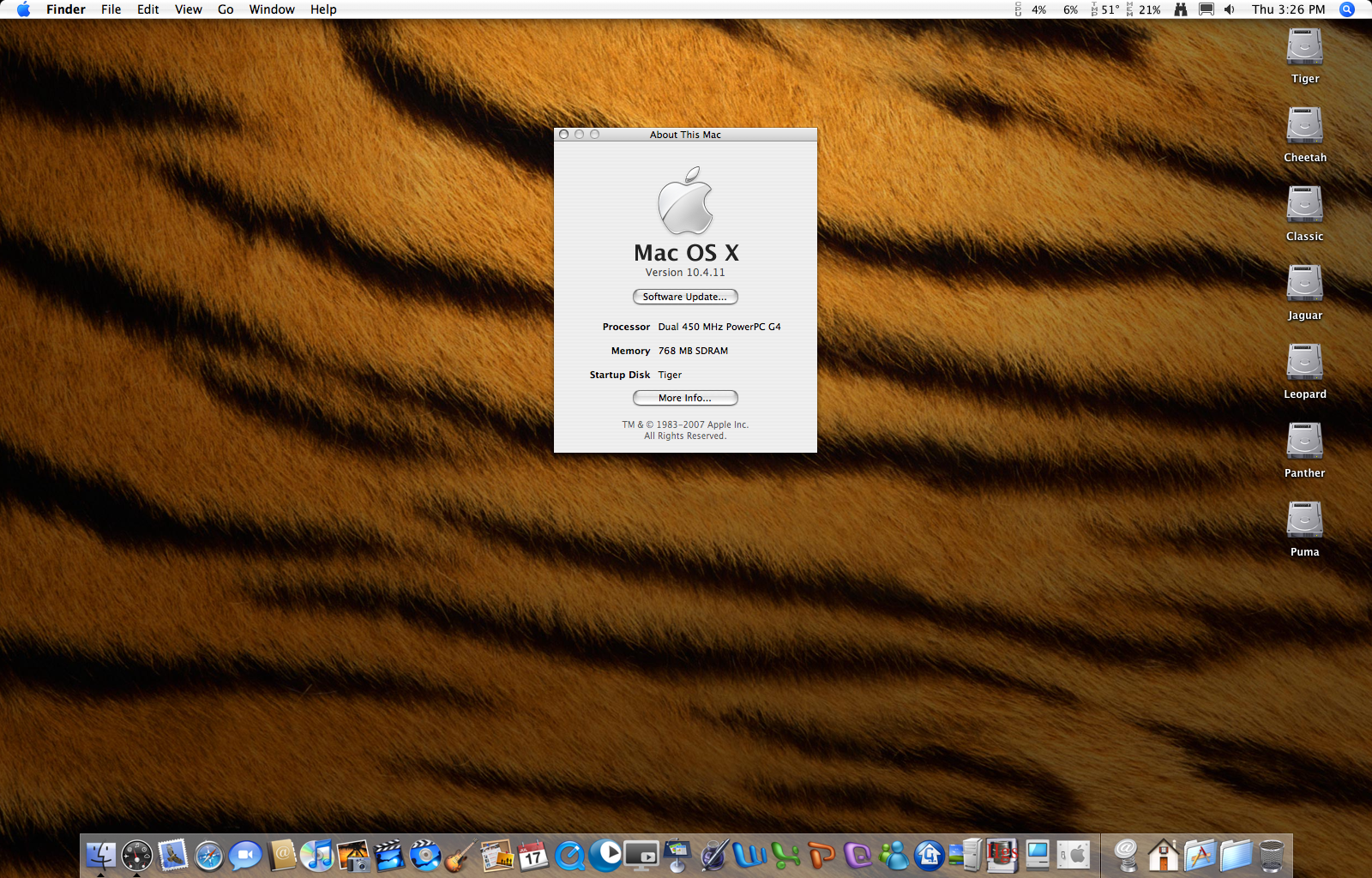This screenshot has width=1372, height=878.
Task: Open Finder from the Dock
Action: [100, 855]
